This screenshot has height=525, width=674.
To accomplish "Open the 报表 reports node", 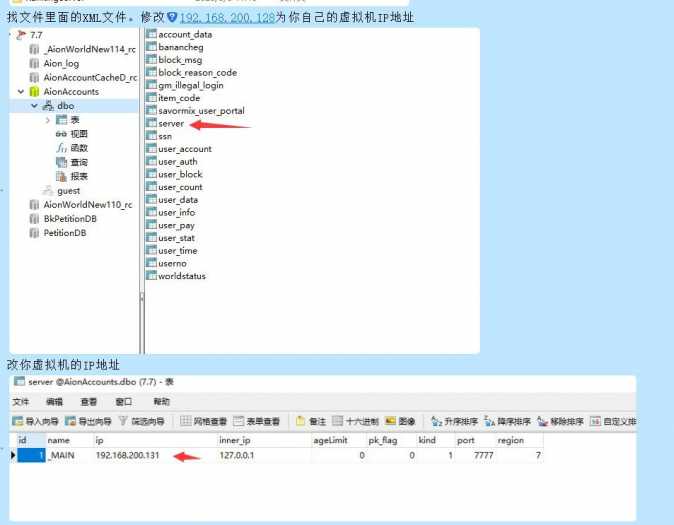I will click(72, 176).
